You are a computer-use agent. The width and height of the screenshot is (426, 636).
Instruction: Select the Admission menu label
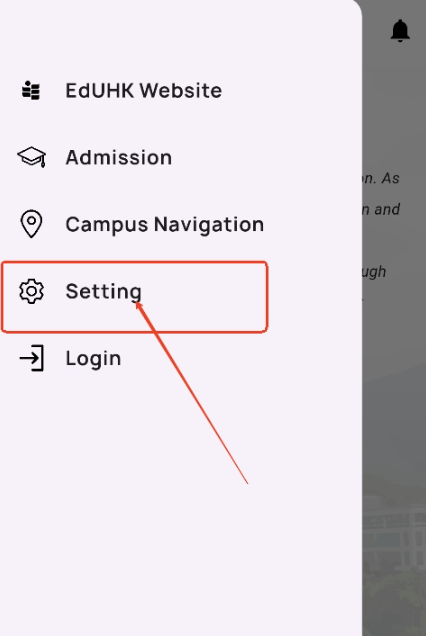(119, 157)
